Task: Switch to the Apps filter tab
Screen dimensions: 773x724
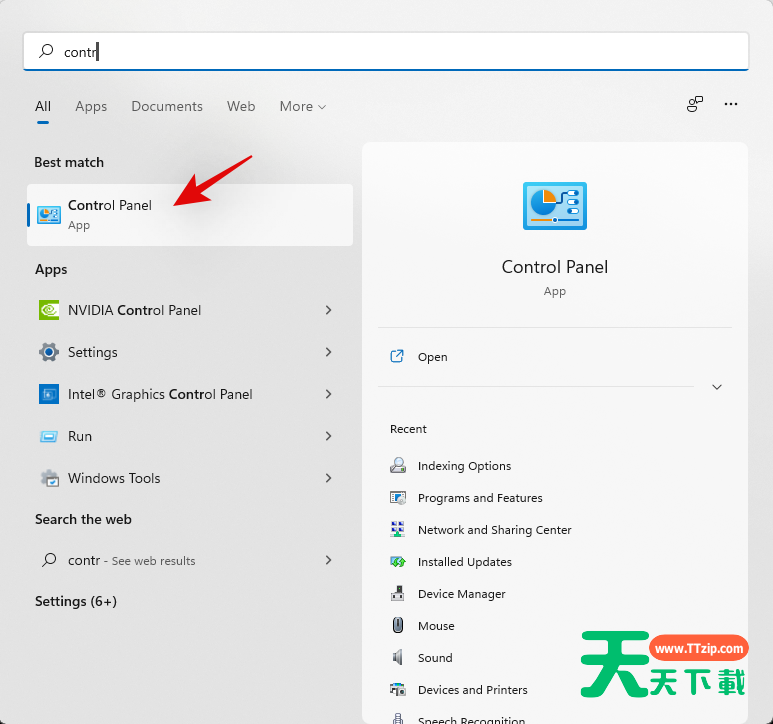Action: tap(91, 106)
